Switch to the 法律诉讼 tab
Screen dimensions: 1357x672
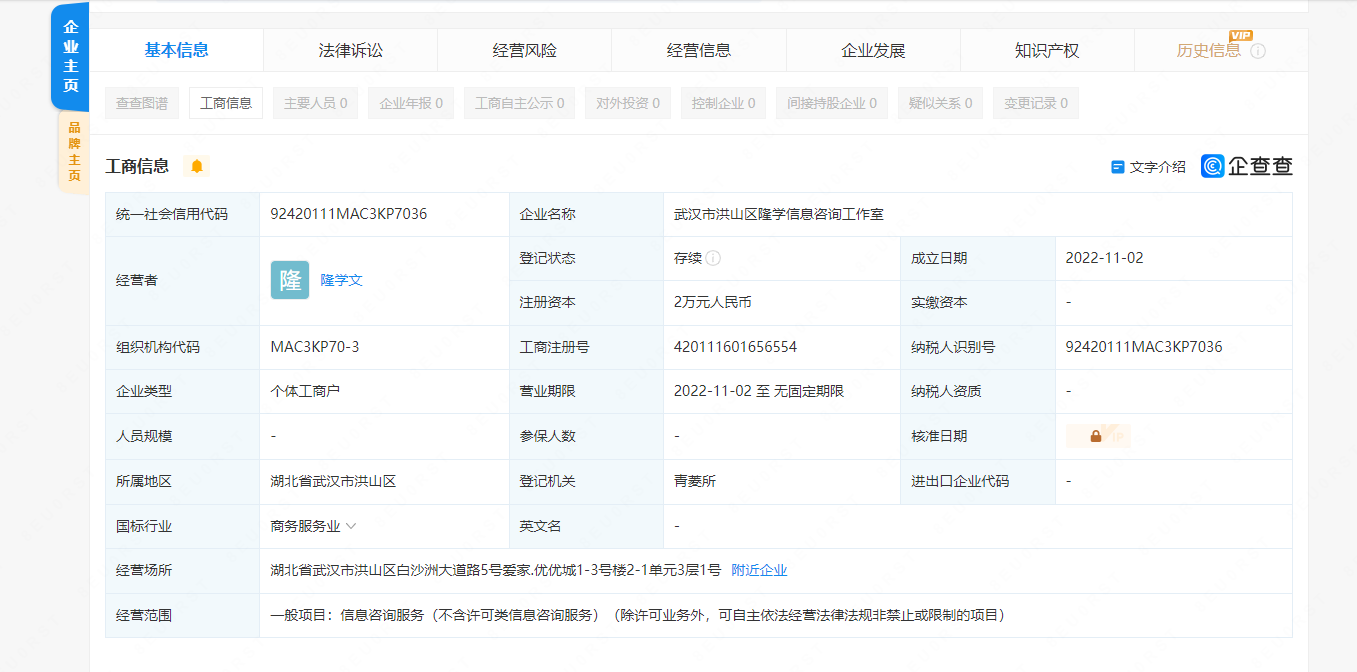click(x=350, y=51)
